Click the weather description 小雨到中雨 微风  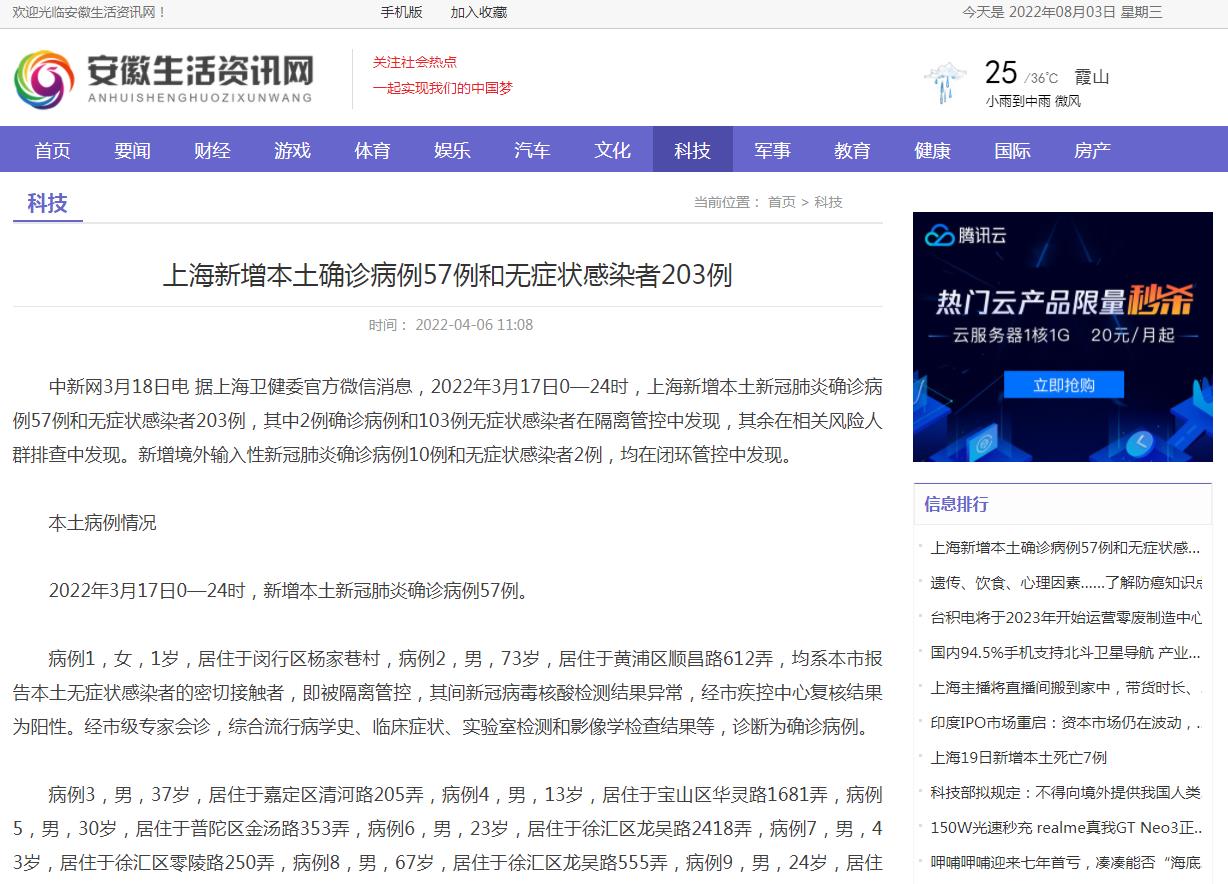[1033, 101]
